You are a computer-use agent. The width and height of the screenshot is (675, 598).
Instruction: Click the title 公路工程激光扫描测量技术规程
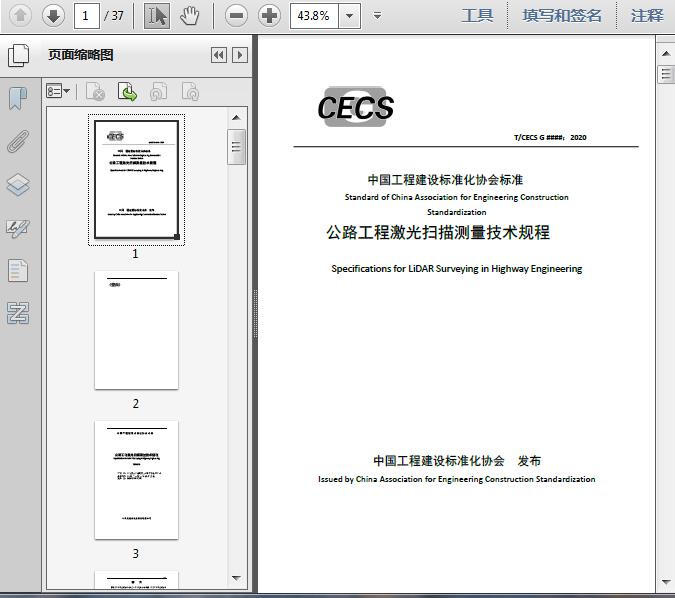coord(438,232)
